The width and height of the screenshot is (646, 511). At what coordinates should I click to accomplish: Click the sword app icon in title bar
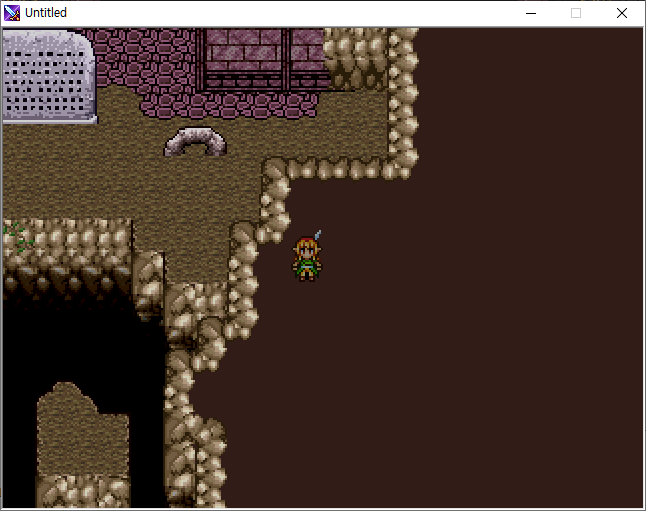12,13
